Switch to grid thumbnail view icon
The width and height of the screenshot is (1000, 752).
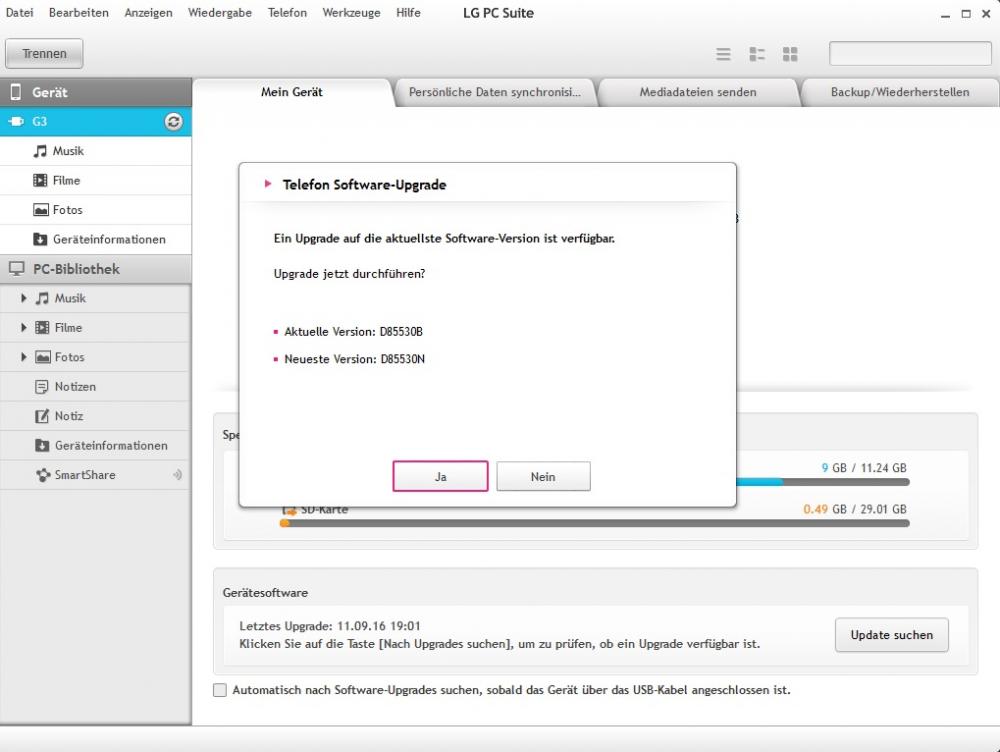790,54
